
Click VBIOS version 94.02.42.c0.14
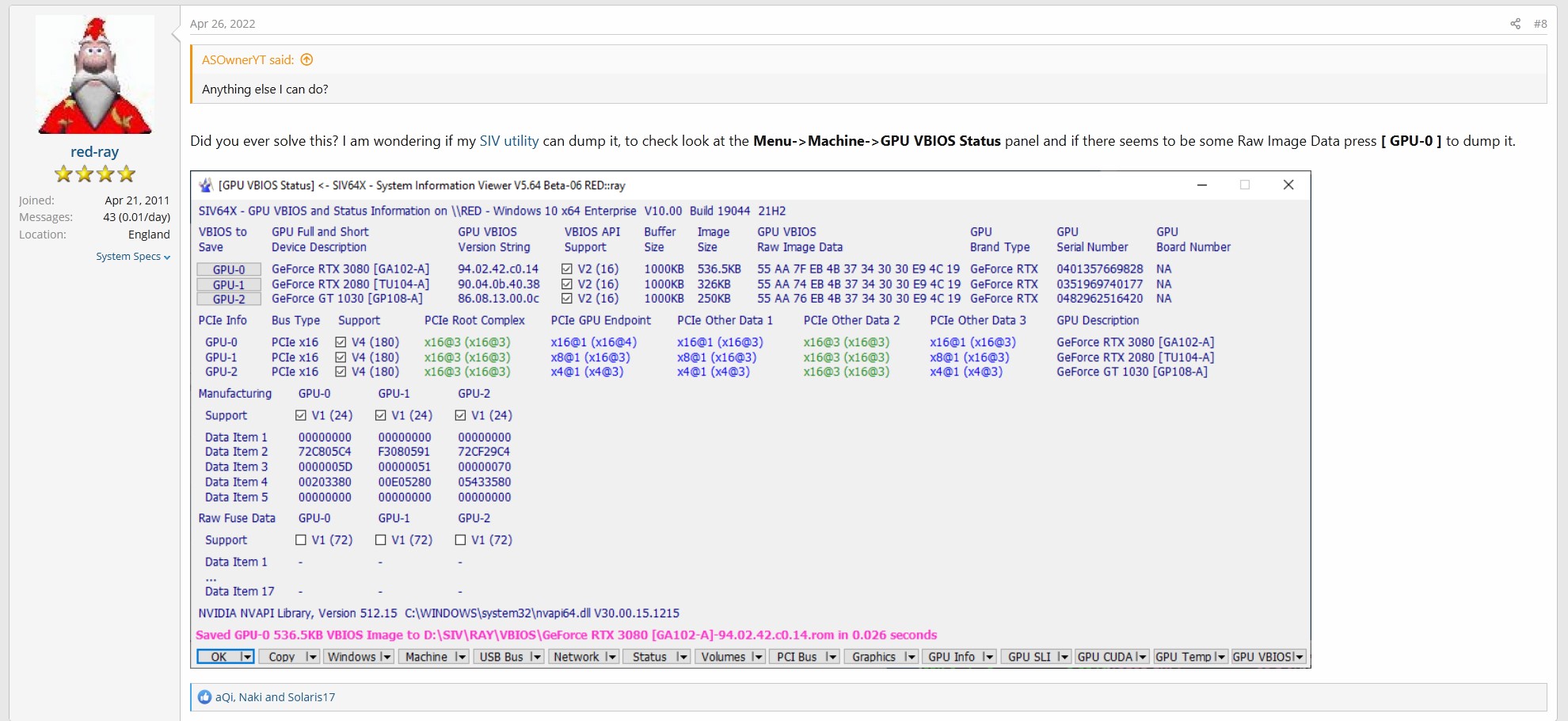point(498,269)
